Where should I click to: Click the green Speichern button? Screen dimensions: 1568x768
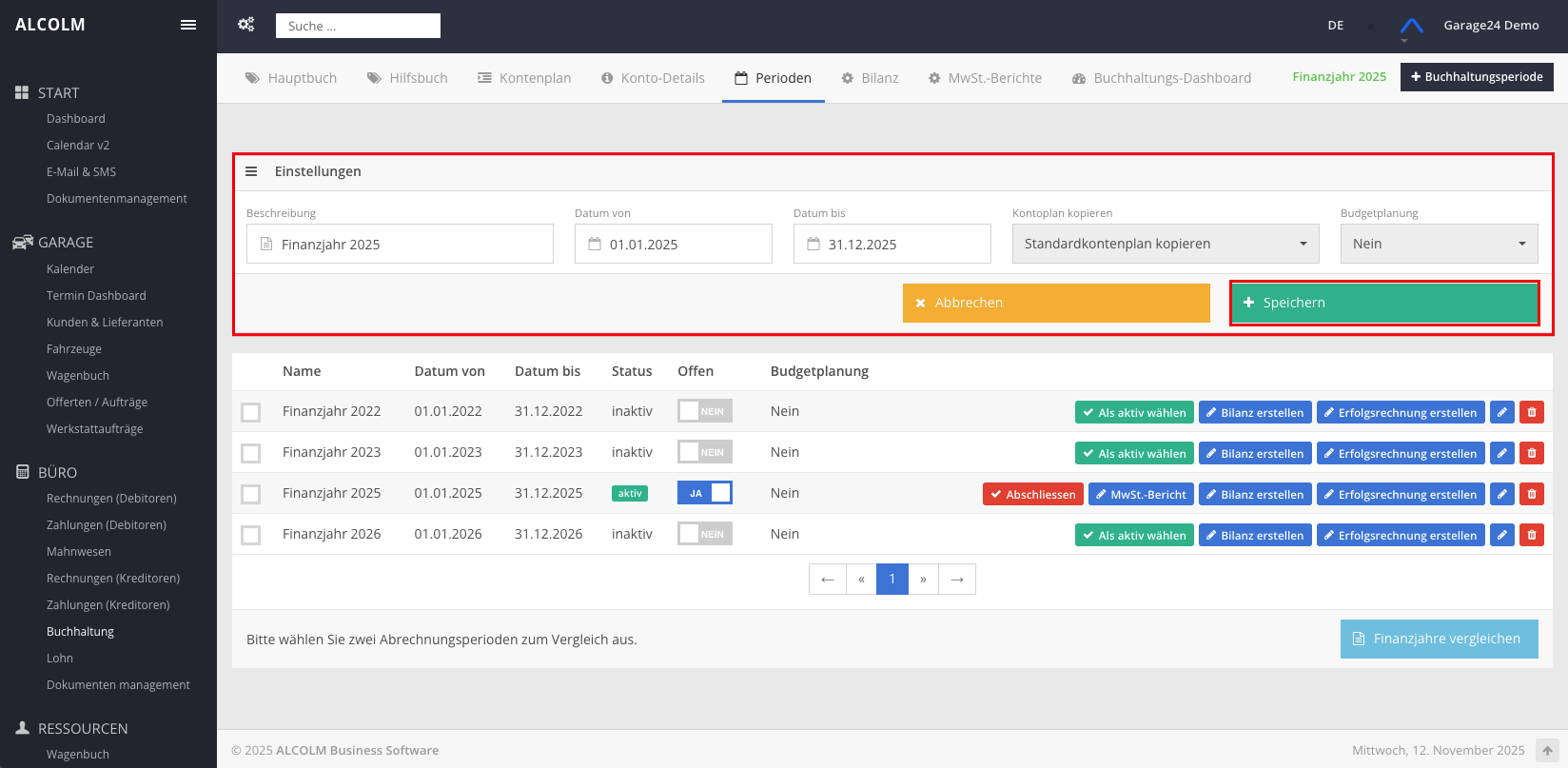pos(1383,303)
